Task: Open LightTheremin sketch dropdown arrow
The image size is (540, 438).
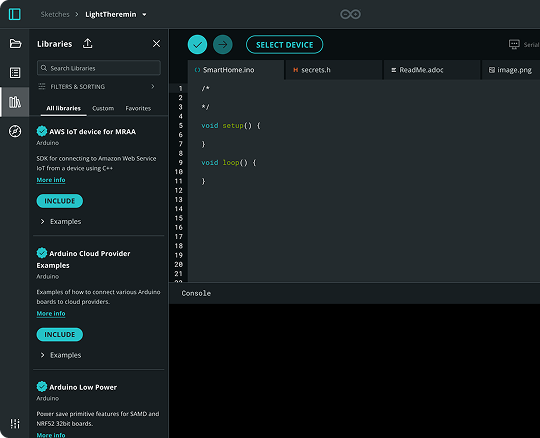Action: (x=144, y=14)
